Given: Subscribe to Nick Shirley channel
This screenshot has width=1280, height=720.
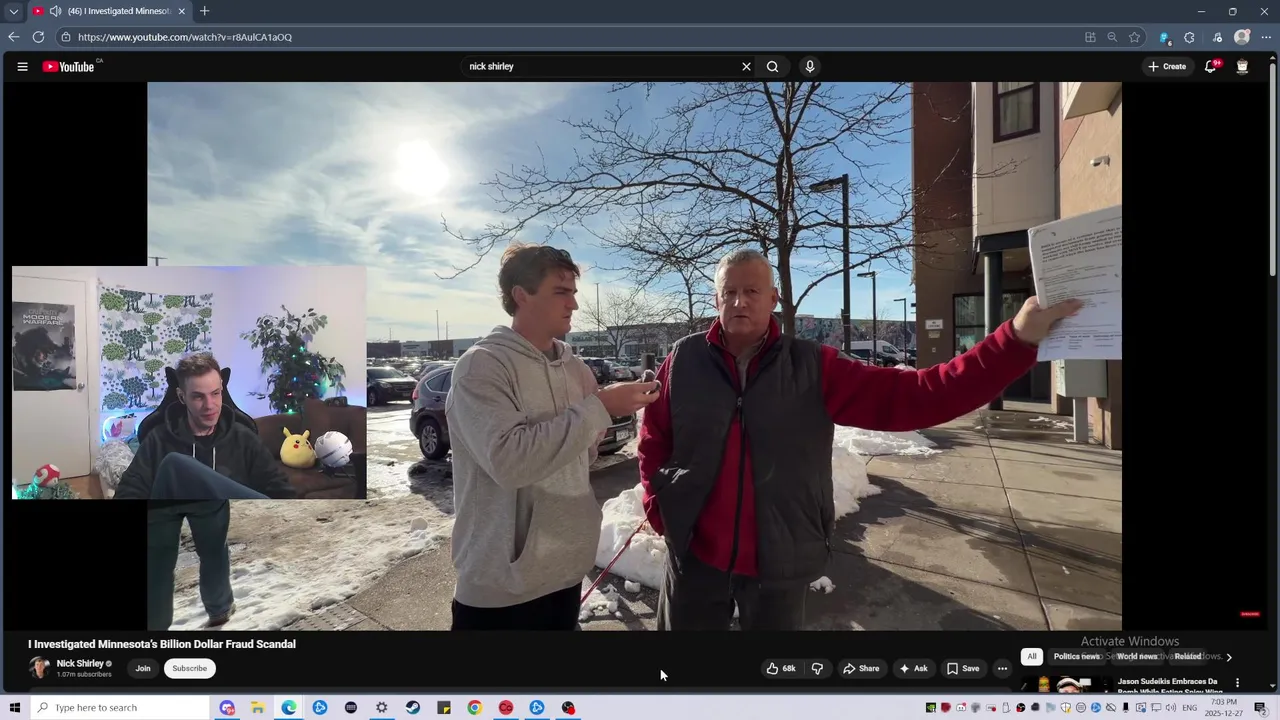Looking at the screenshot, I should (189, 668).
